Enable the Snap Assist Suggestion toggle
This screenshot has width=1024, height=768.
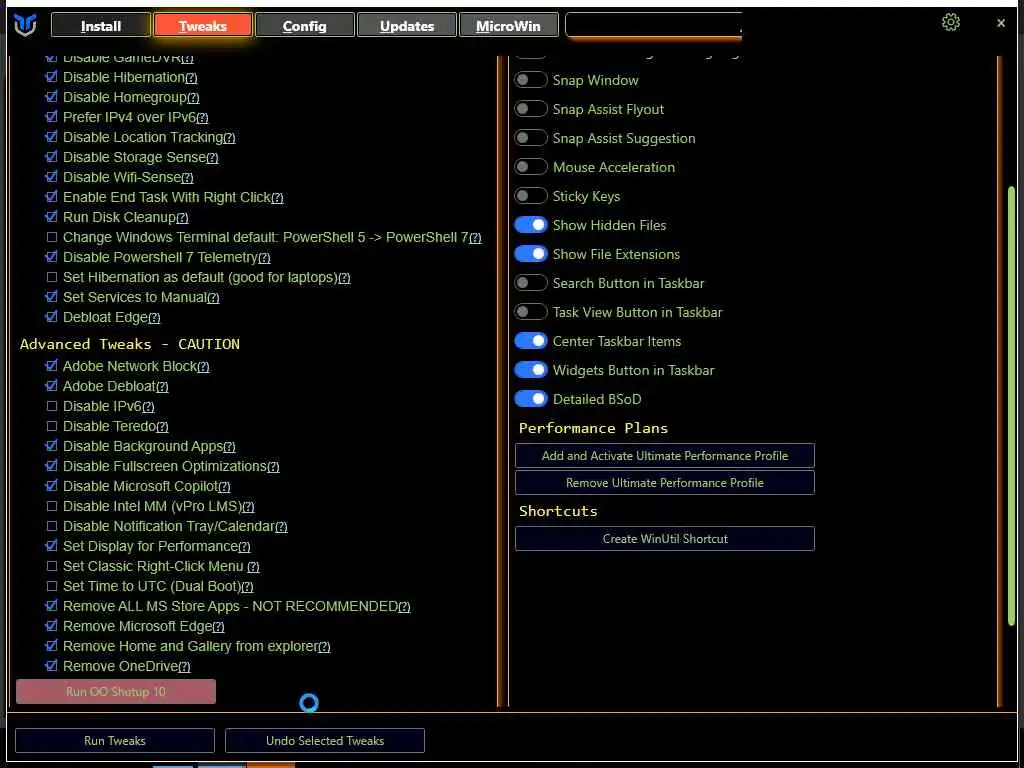(x=530, y=138)
